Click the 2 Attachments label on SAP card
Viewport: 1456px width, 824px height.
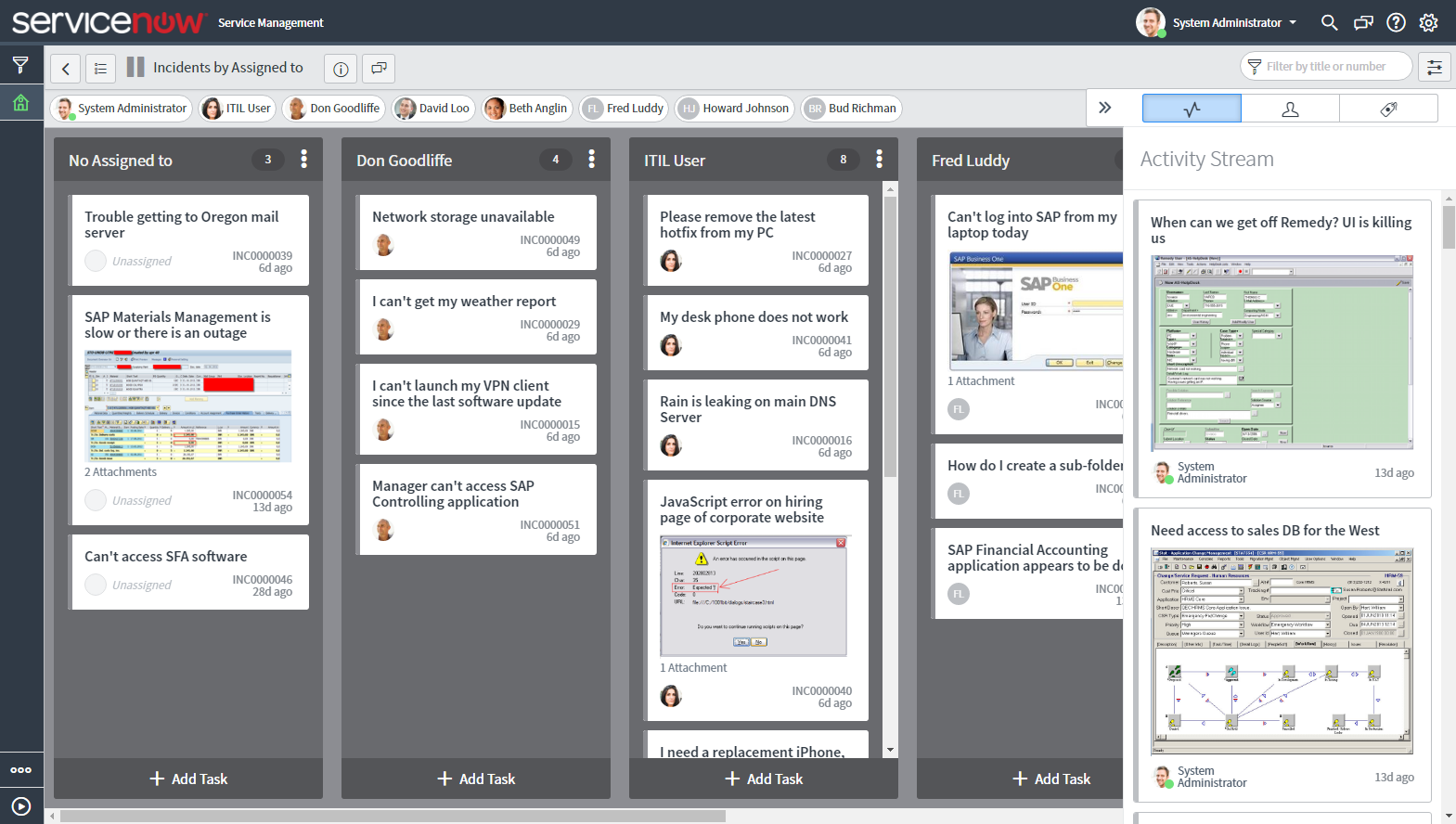coord(121,472)
